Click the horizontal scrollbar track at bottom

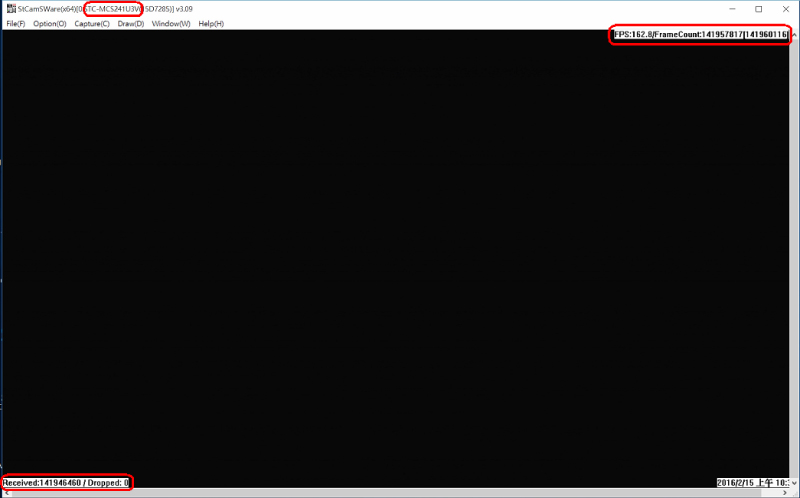[x=400, y=493]
